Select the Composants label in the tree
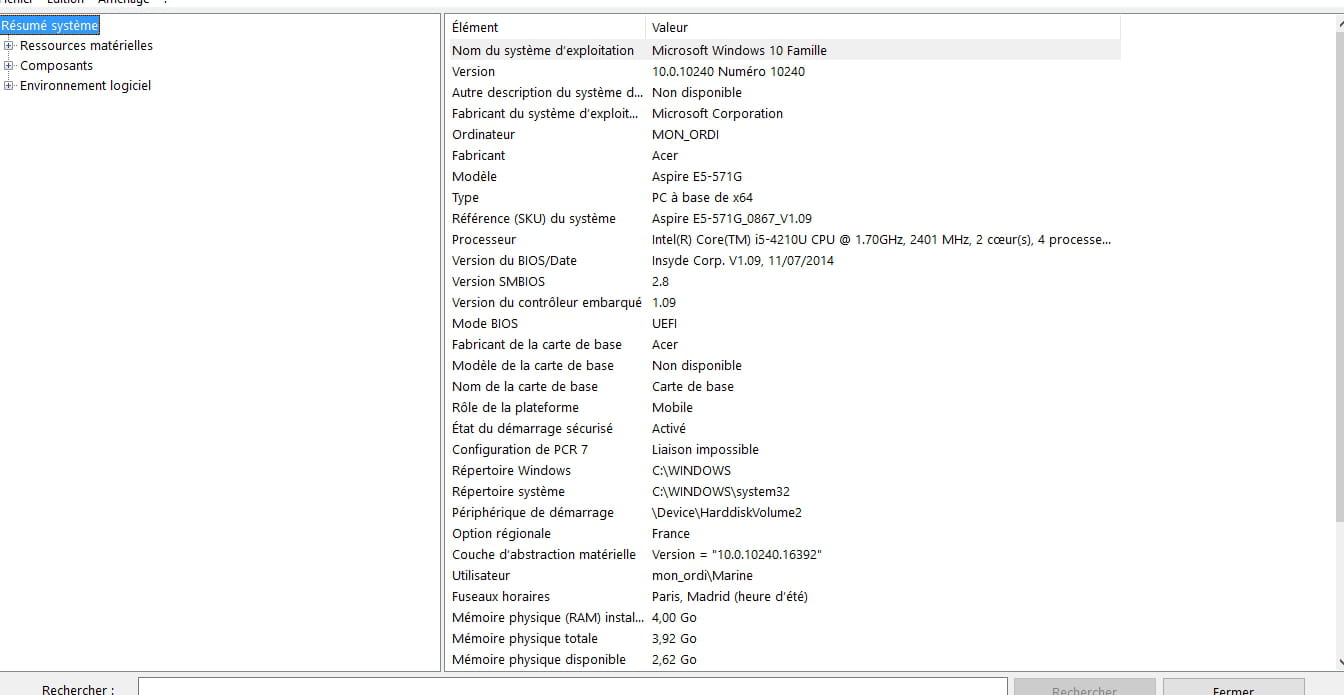 coord(56,65)
